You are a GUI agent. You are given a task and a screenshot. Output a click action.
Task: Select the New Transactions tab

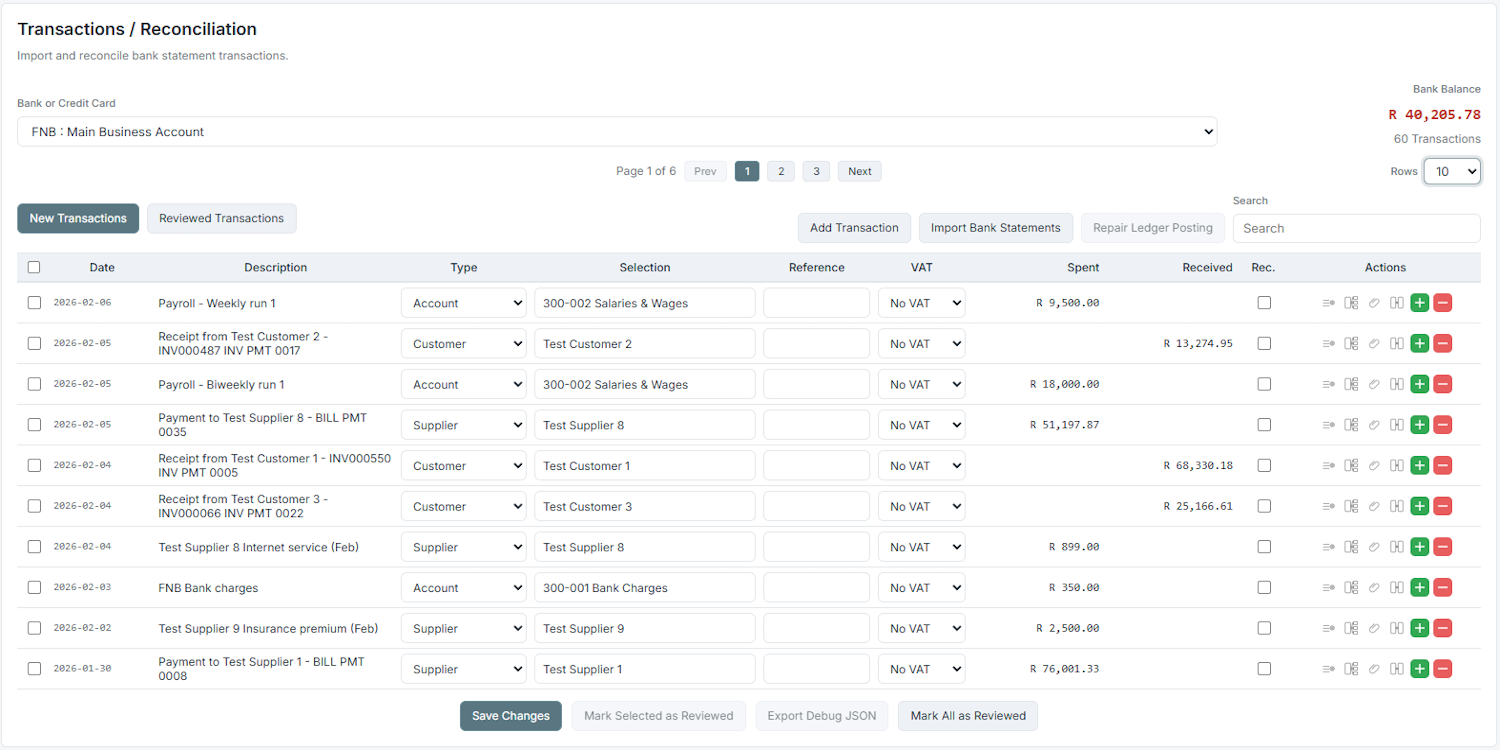click(x=78, y=219)
